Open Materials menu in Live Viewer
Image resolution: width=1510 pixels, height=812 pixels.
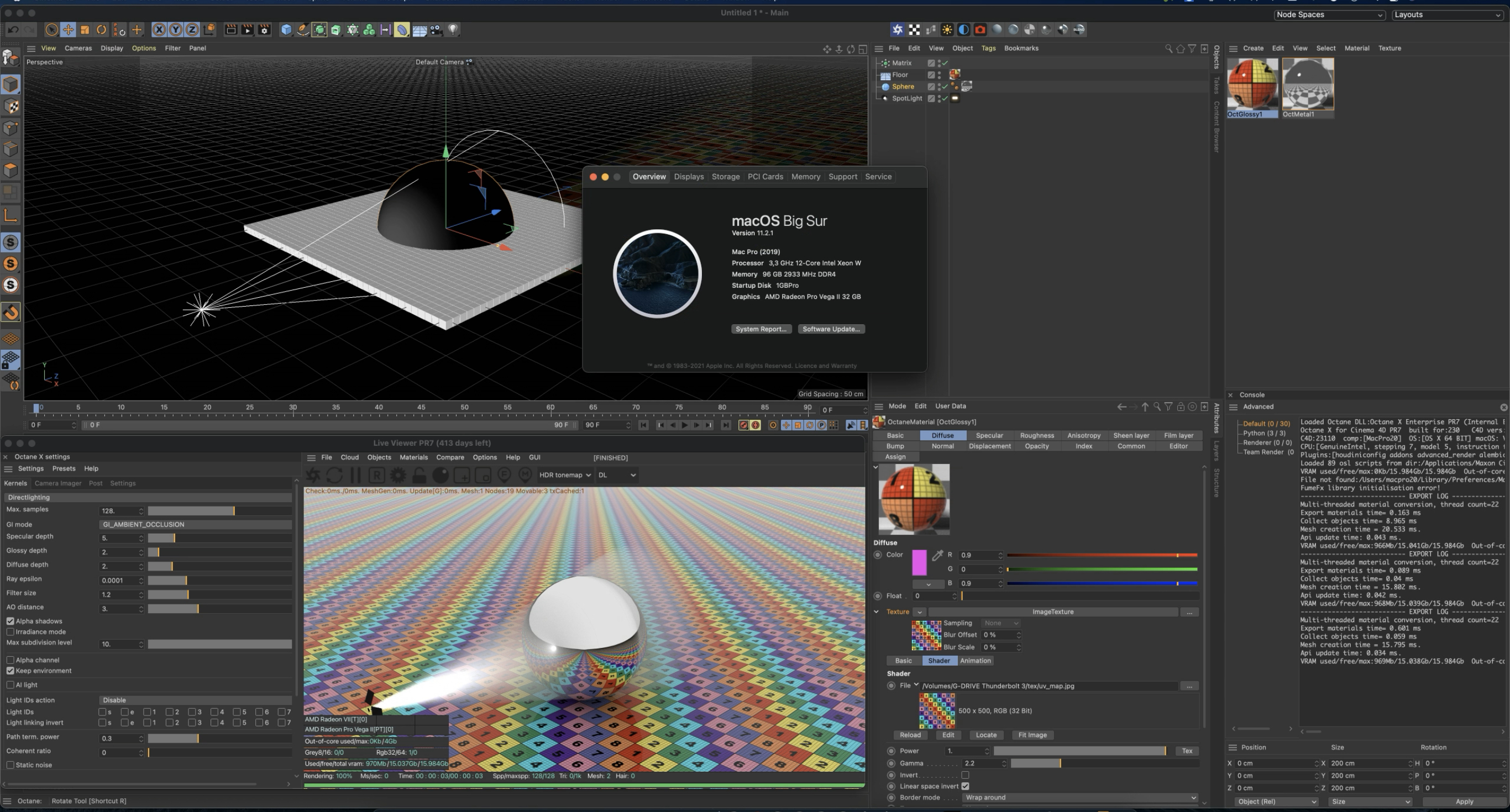point(413,457)
